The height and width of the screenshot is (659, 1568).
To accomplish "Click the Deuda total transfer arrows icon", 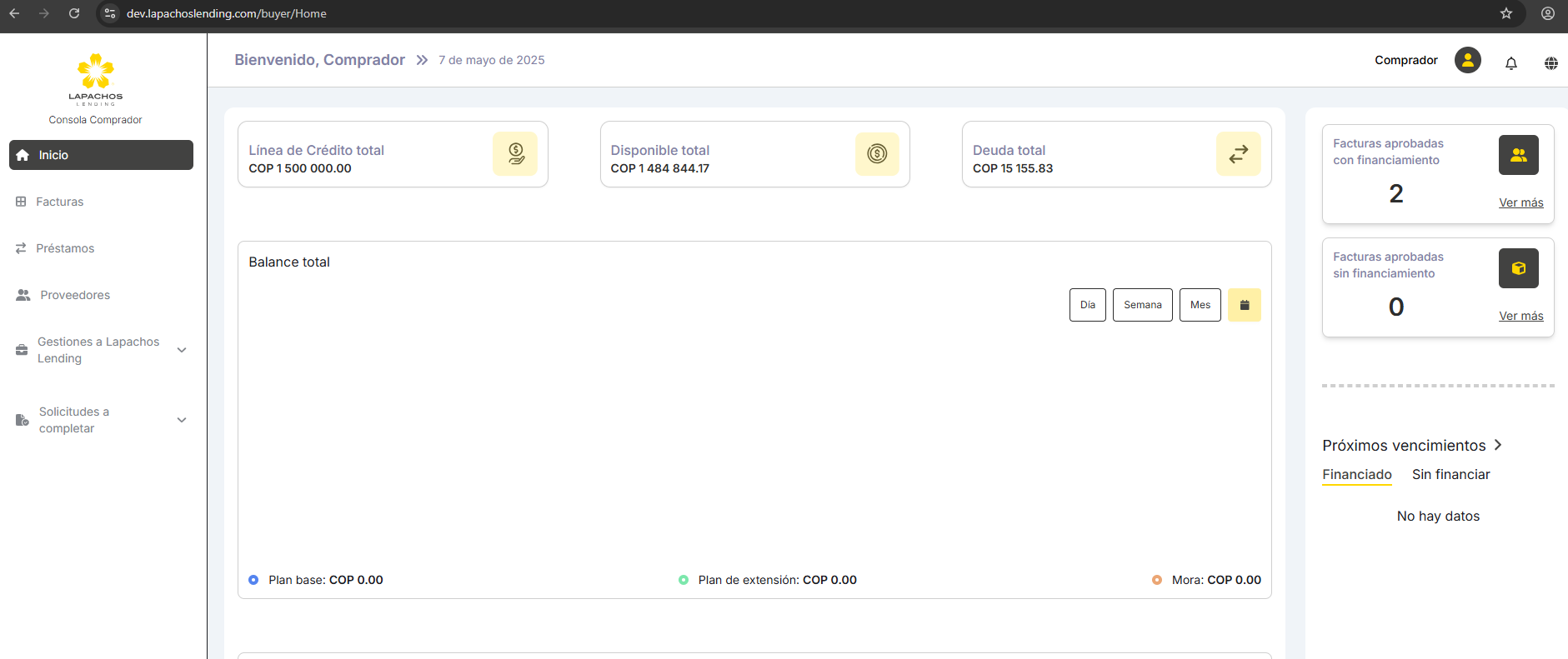I will click(x=1238, y=154).
